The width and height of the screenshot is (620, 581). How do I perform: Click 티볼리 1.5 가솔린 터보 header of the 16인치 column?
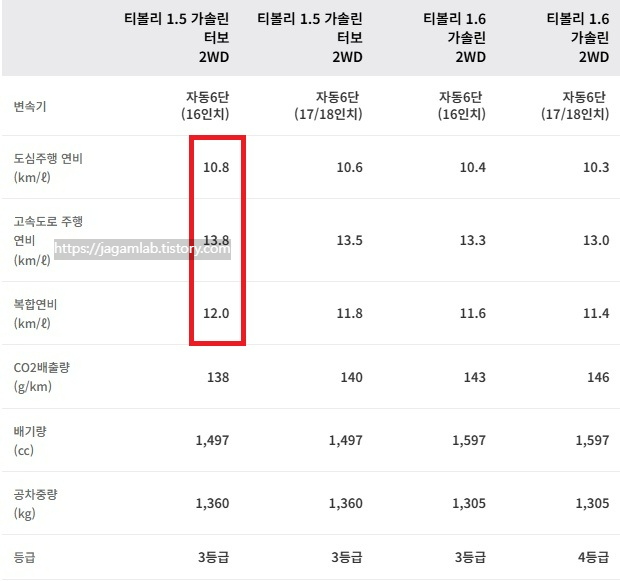point(177,38)
